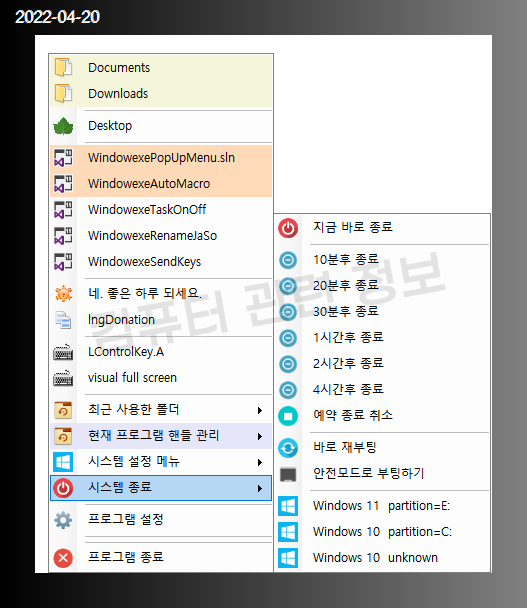527x608 pixels.
Task: Click the folder icon beside 현재 프로그램 핸들 관리
Action: (63, 436)
